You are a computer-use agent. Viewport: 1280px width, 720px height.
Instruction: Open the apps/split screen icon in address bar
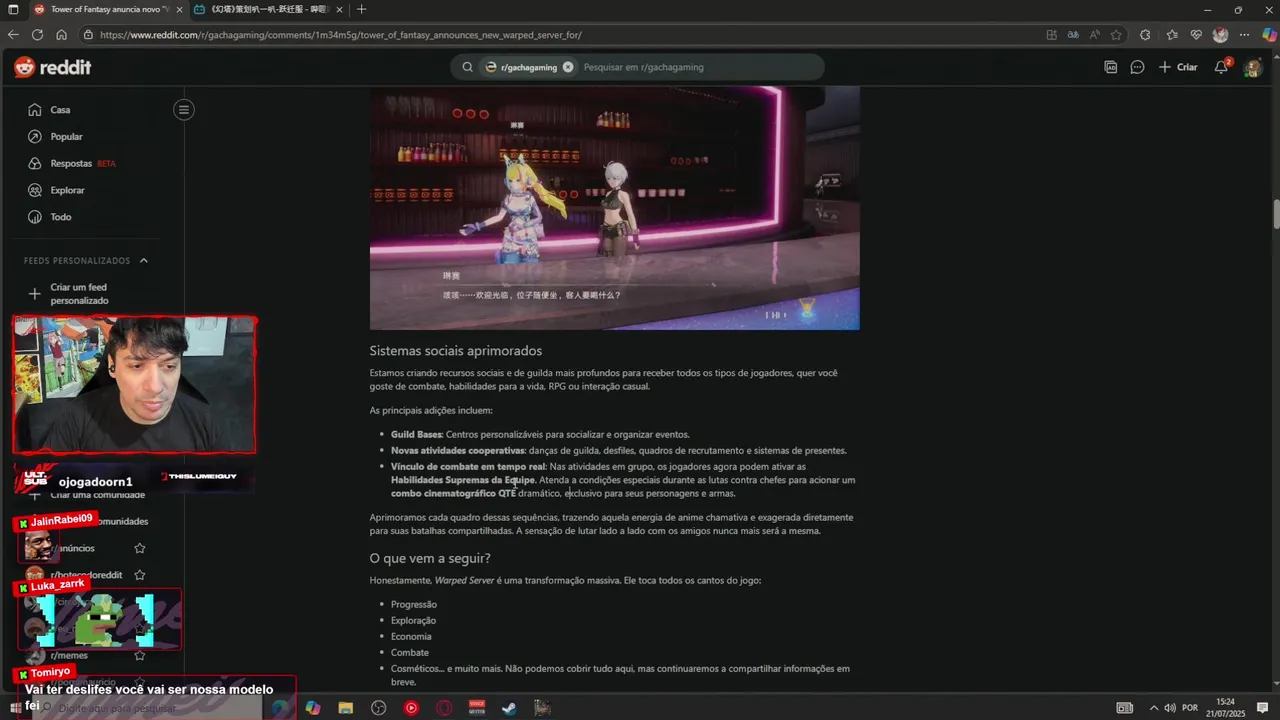click(1051, 34)
